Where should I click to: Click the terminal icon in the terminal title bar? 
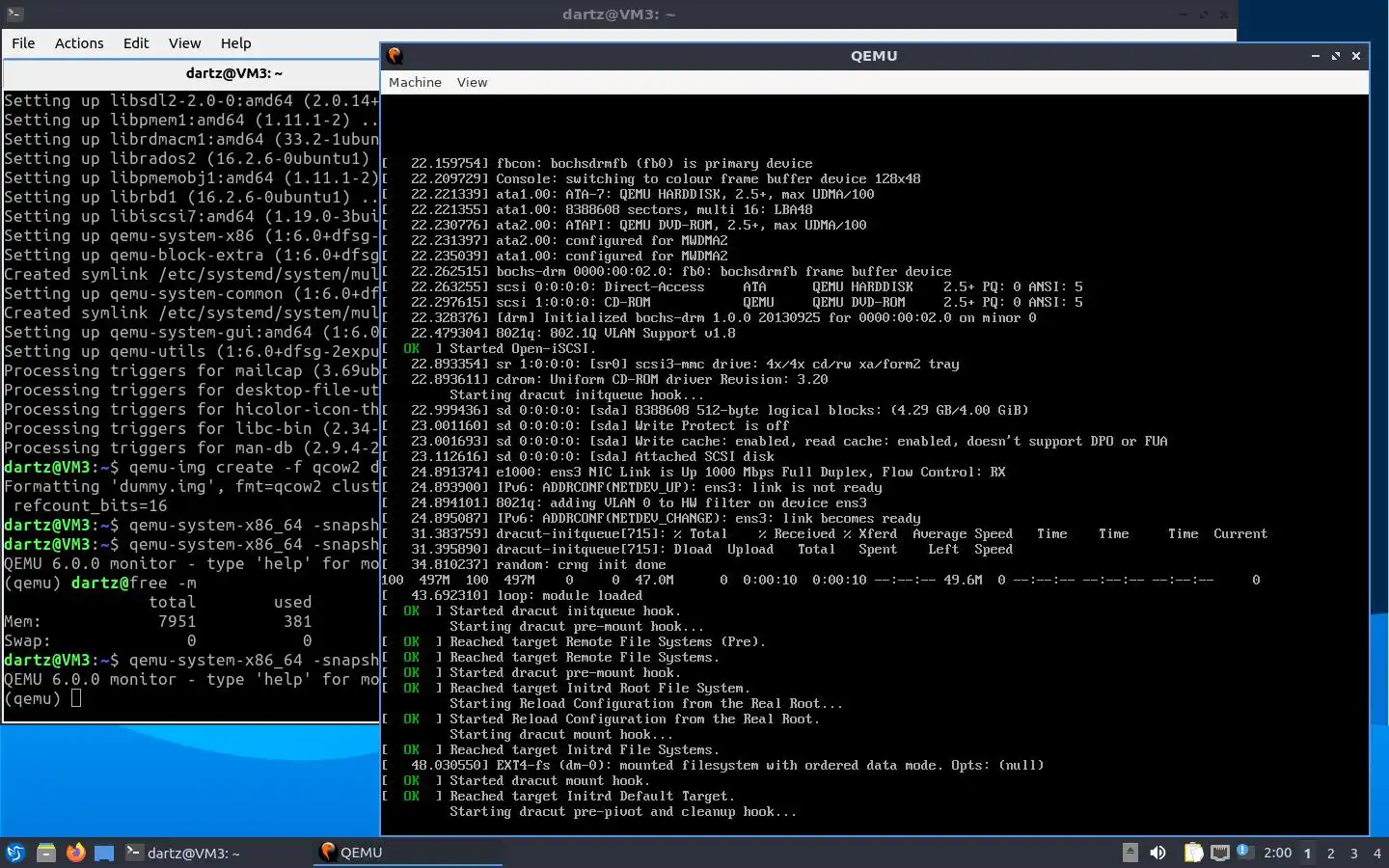(x=13, y=14)
